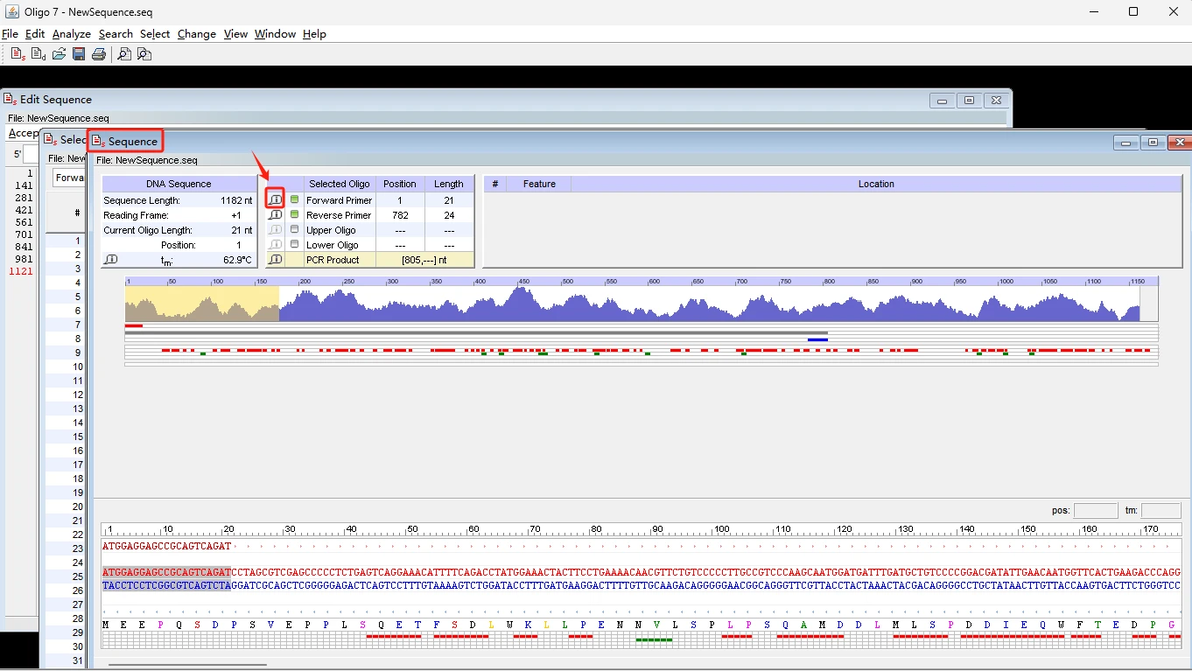Click the open file folder icon
This screenshot has width=1192, height=671.
click(59, 54)
